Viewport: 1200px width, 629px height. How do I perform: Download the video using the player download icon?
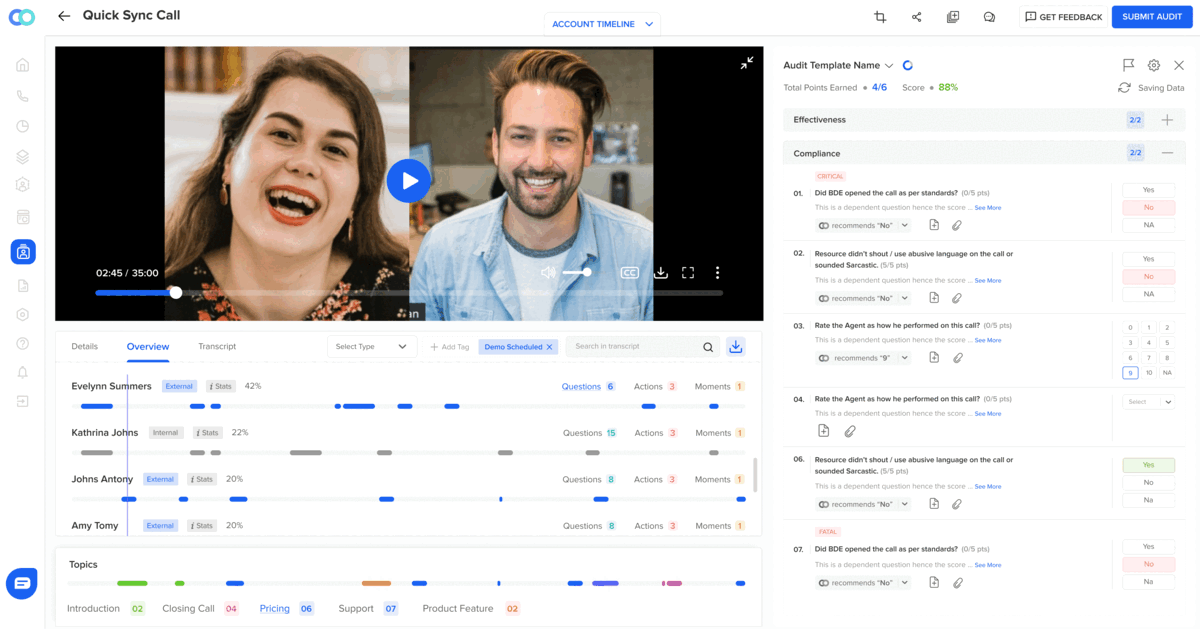point(661,271)
